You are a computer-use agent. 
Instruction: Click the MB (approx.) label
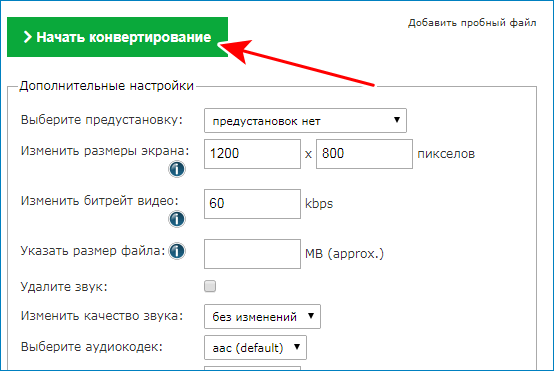click(x=344, y=254)
